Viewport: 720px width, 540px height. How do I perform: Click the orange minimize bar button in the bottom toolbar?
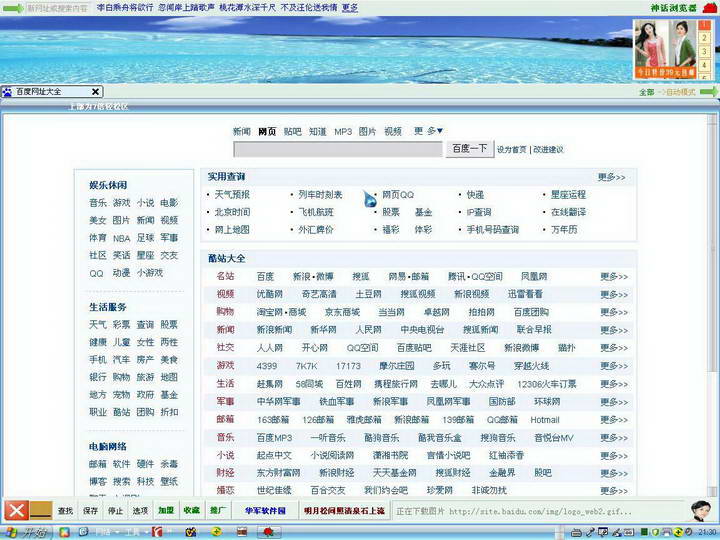coord(41,510)
